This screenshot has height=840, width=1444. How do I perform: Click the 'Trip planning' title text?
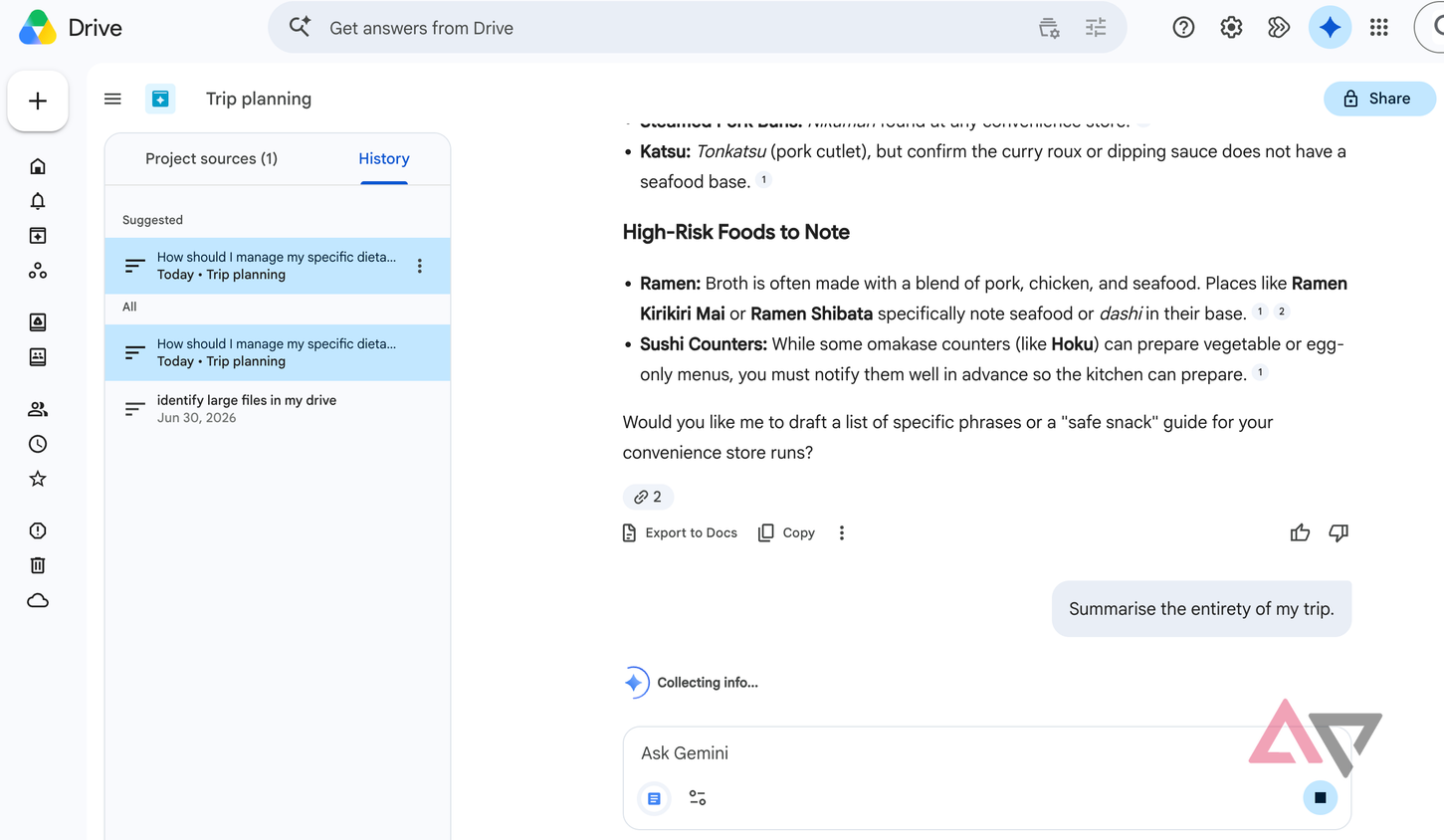[259, 99]
